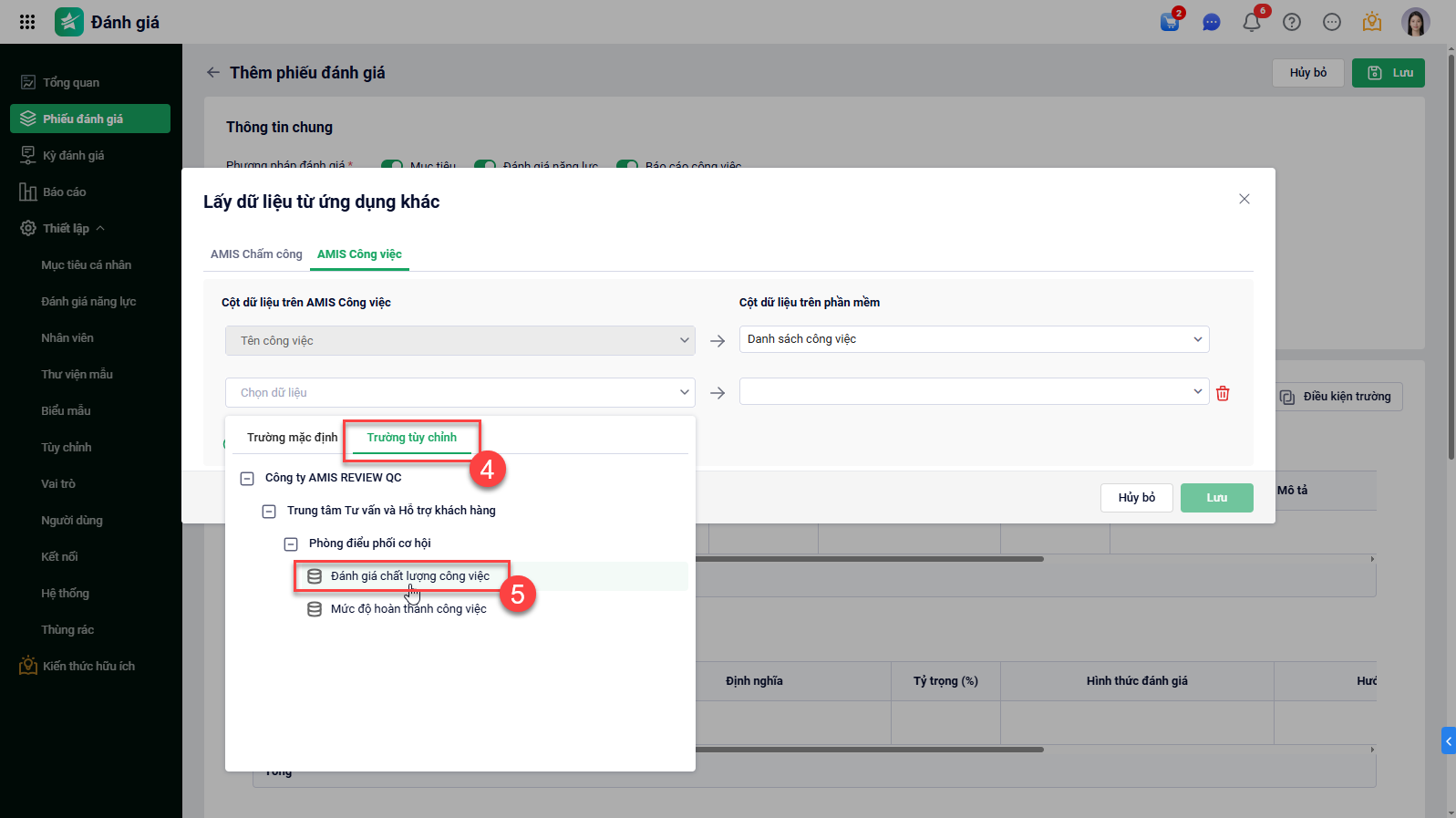Open the shopping cart icon
The image size is (1456, 818).
point(1170,23)
